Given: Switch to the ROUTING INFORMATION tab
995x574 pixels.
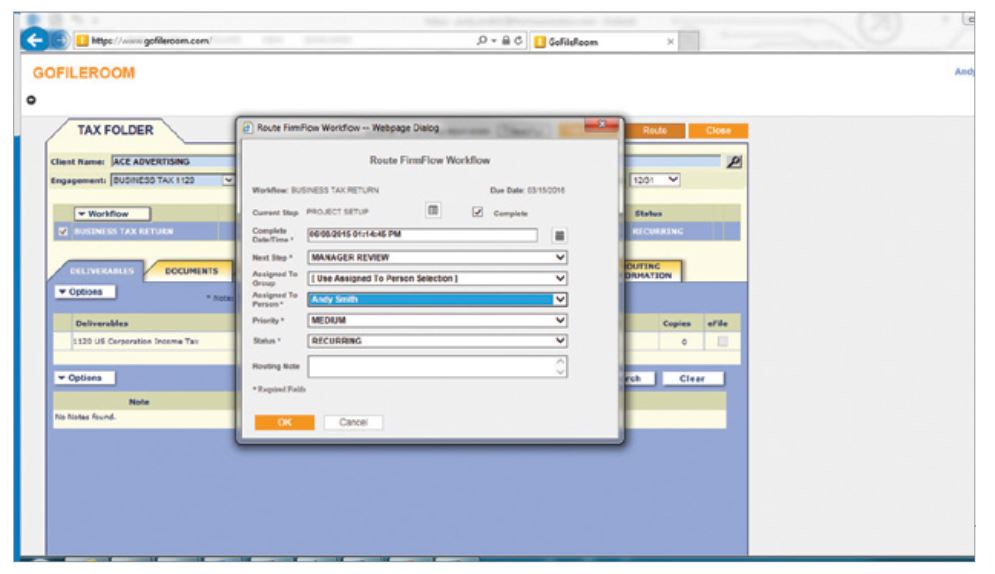Looking at the screenshot, I should click(x=650, y=271).
